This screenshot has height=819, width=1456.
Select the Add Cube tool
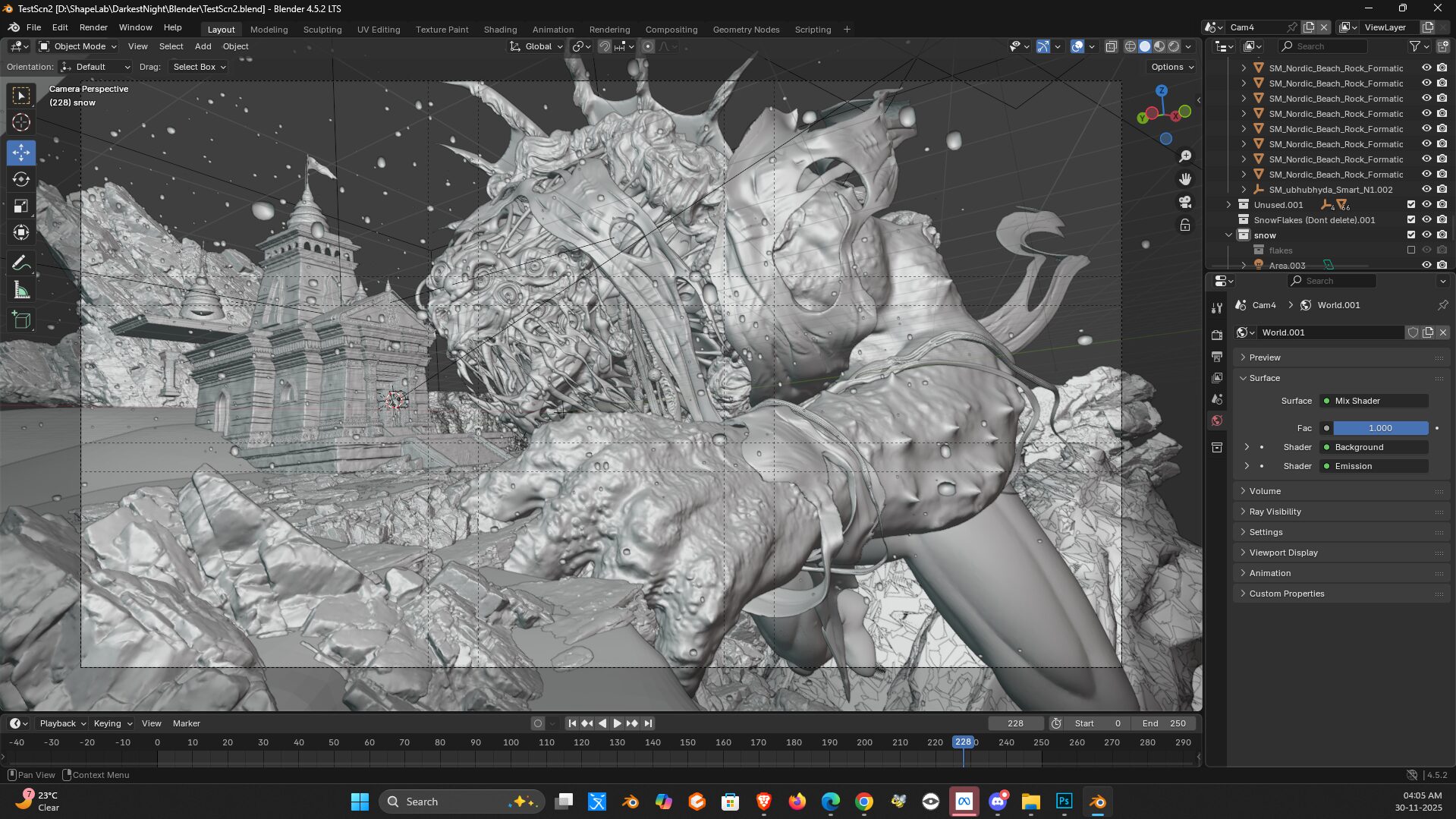(21, 320)
